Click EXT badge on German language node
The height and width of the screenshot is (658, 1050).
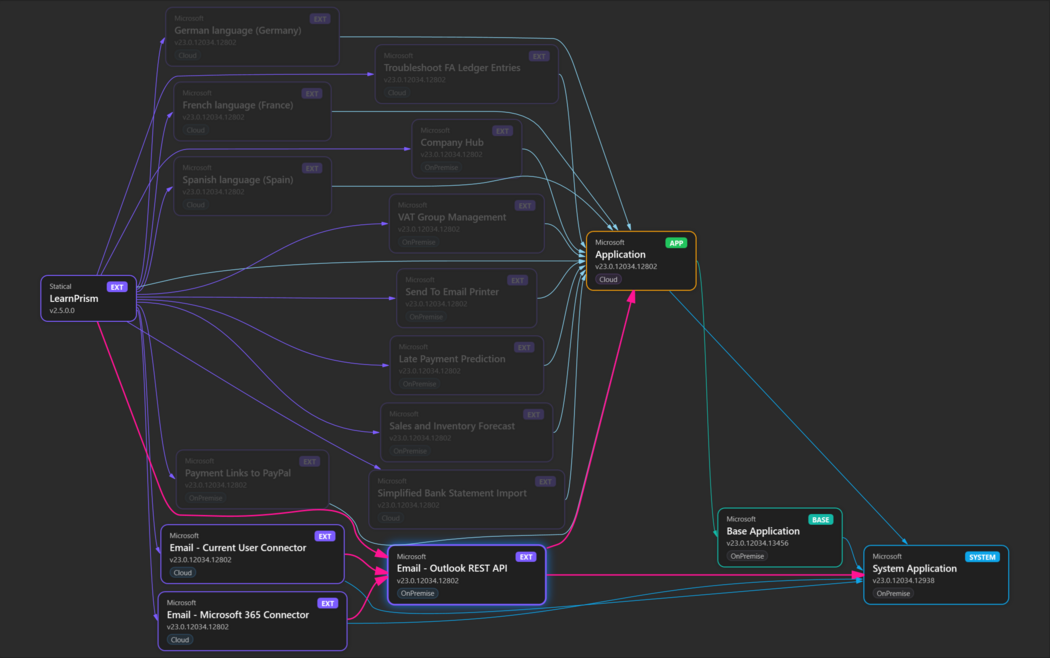pyautogui.click(x=319, y=19)
